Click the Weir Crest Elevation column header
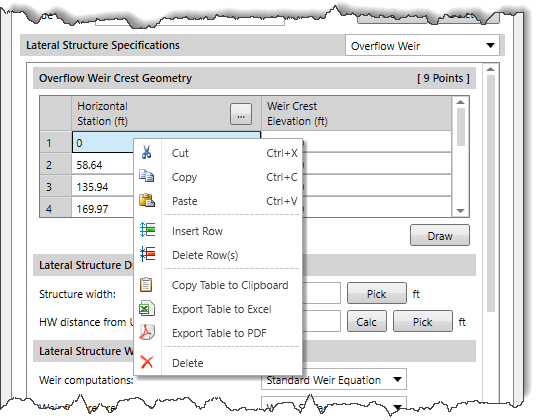Viewport: 540px width, 420px height. pos(356,114)
